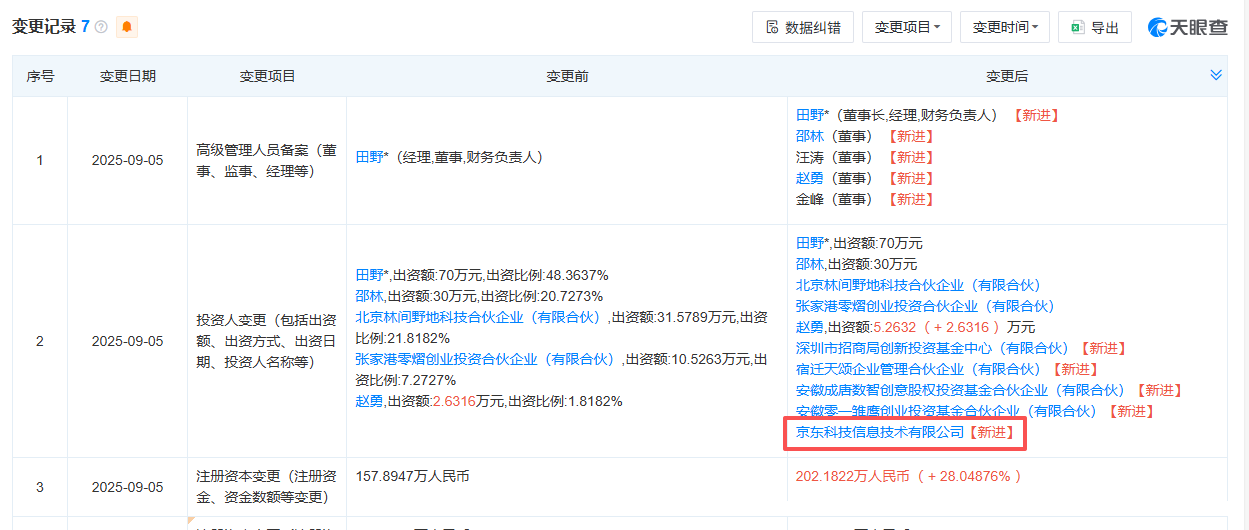Click the 序号 column header

tap(40, 76)
